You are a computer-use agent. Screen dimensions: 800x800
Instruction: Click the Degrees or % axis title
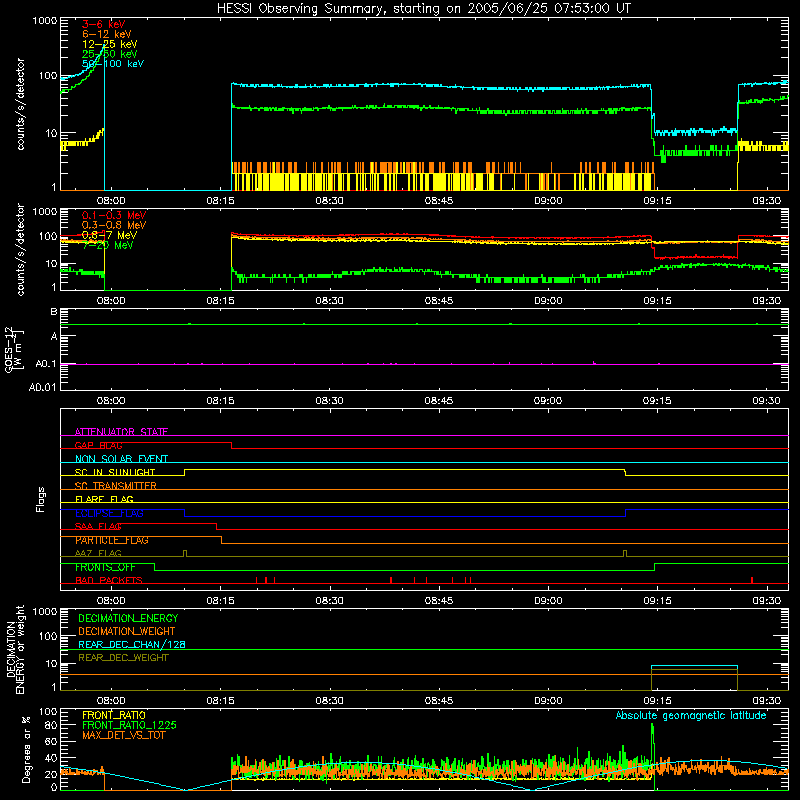click(x=26, y=750)
